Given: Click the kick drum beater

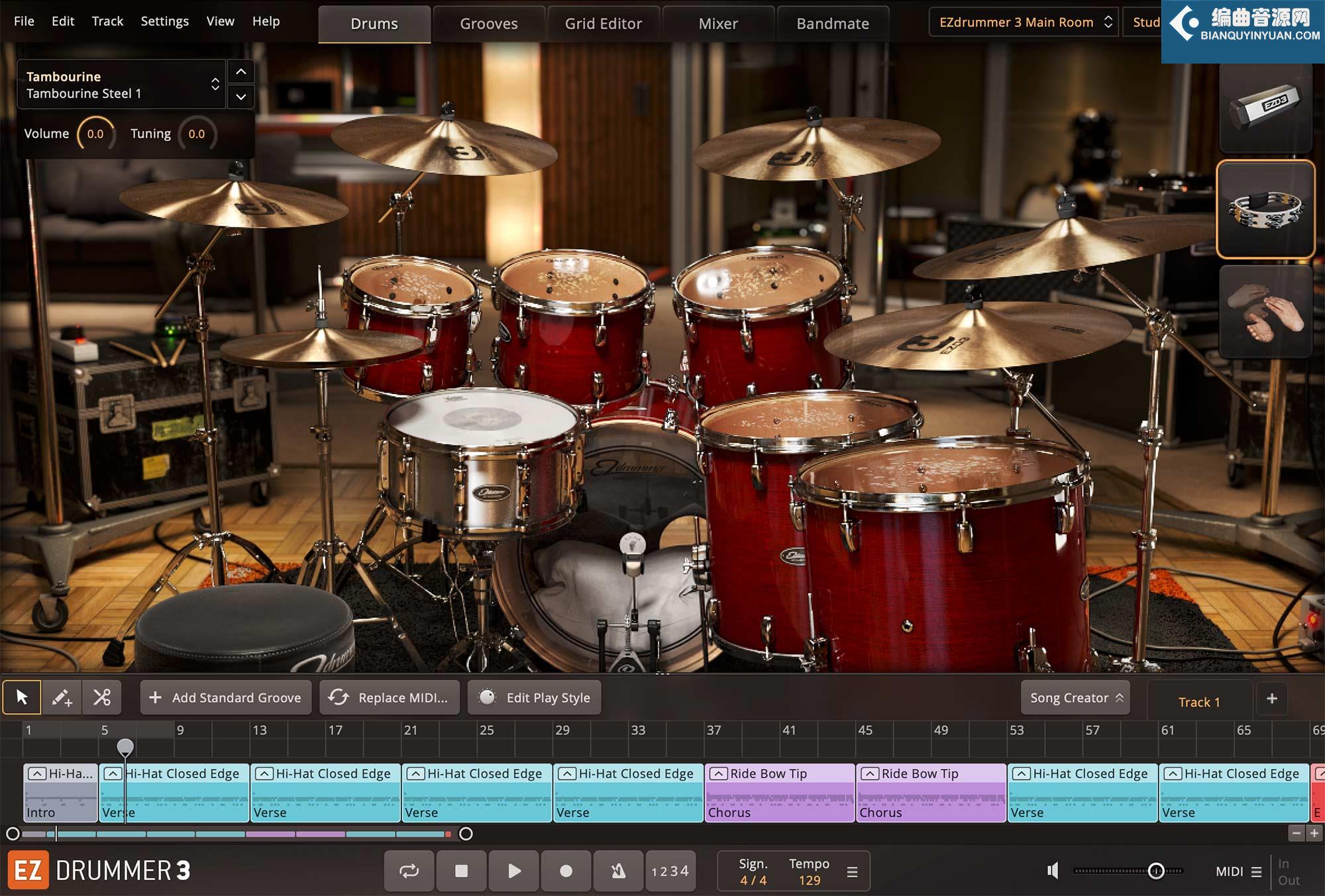Looking at the screenshot, I should [632, 545].
